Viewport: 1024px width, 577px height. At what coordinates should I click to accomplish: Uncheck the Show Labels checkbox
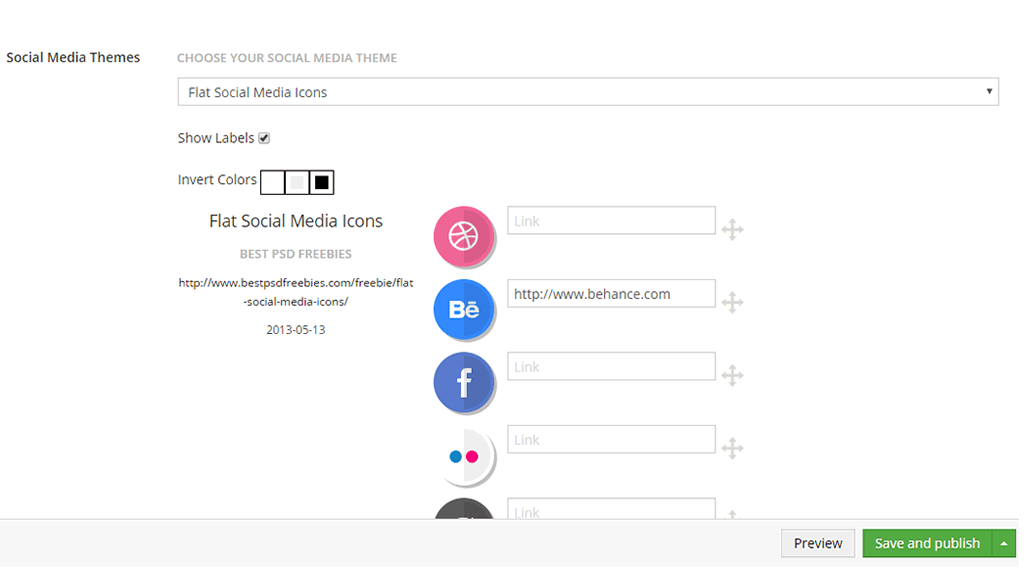tap(265, 138)
